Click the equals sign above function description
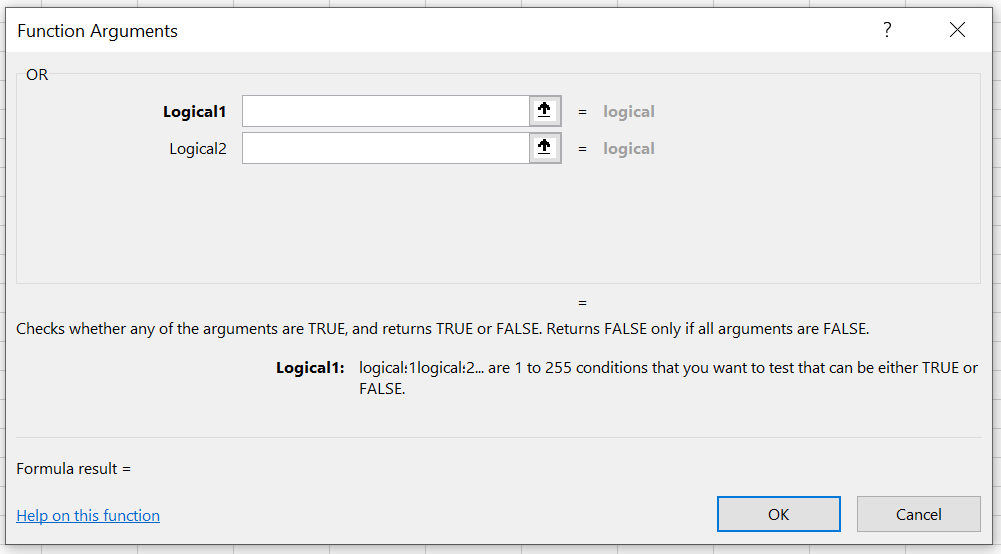 pos(582,303)
